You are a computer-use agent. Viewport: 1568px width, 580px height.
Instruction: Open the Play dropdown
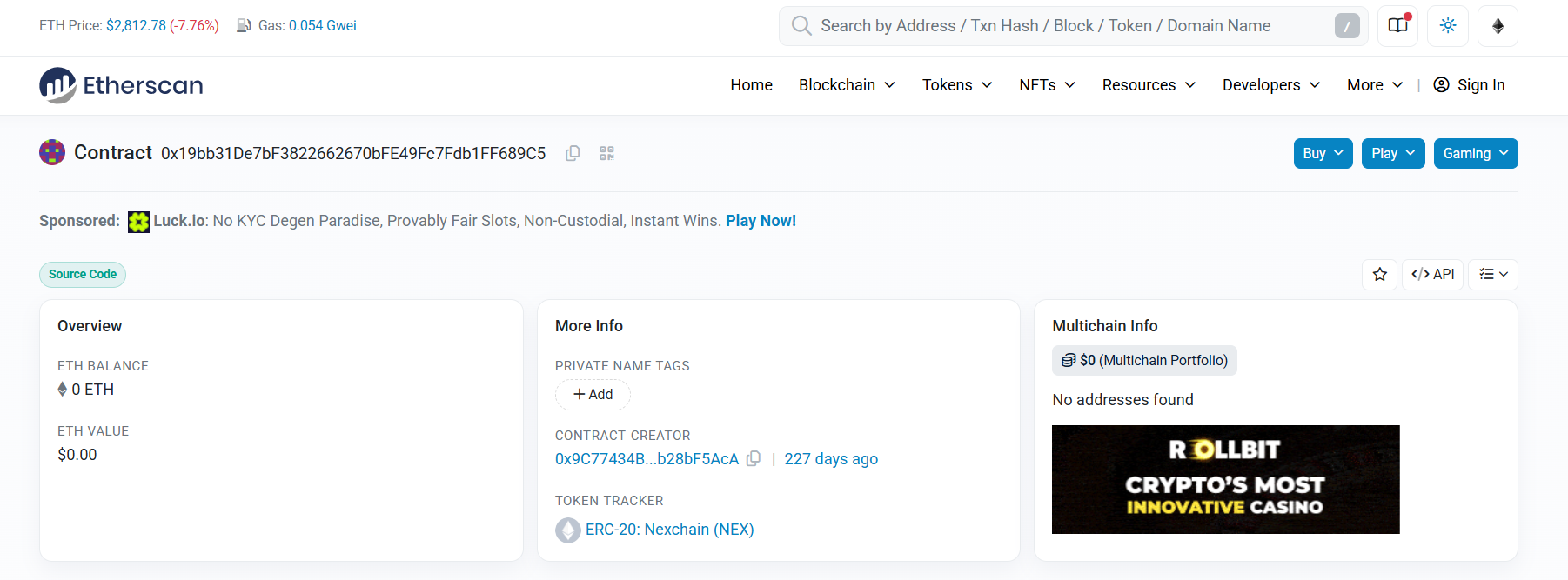[1393, 153]
